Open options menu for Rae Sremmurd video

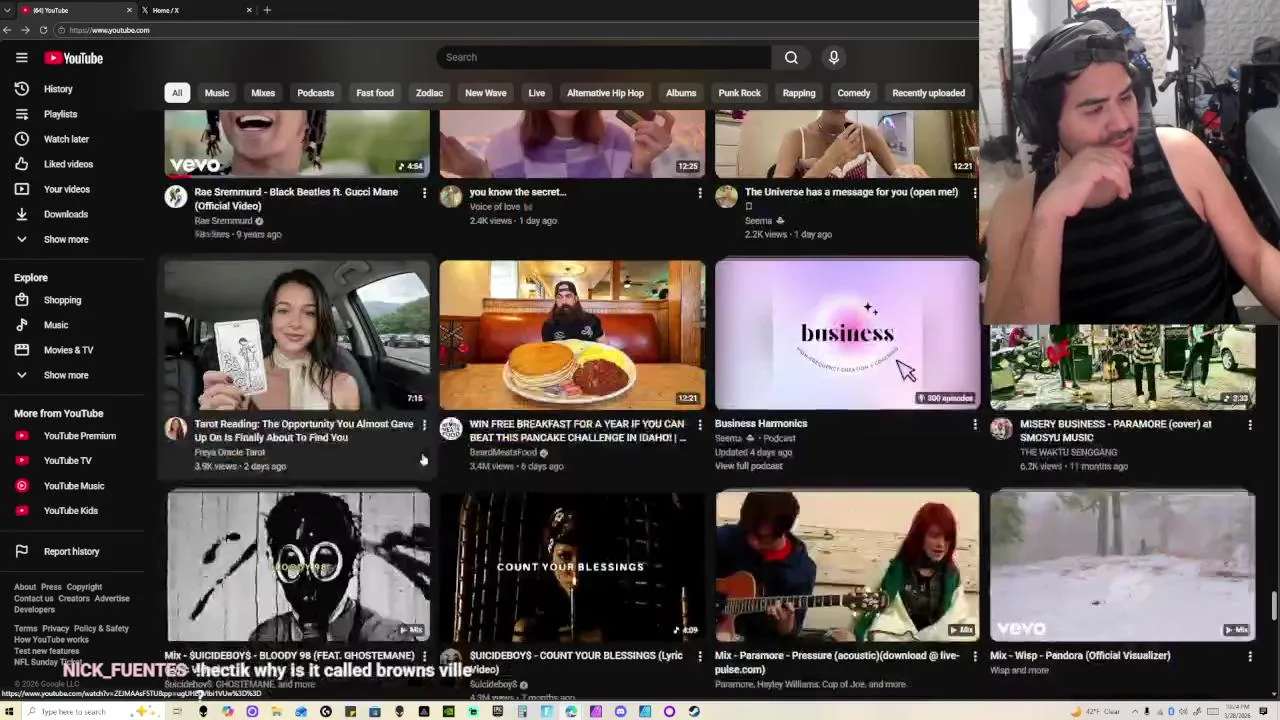pyautogui.click(x=424, y=192)
